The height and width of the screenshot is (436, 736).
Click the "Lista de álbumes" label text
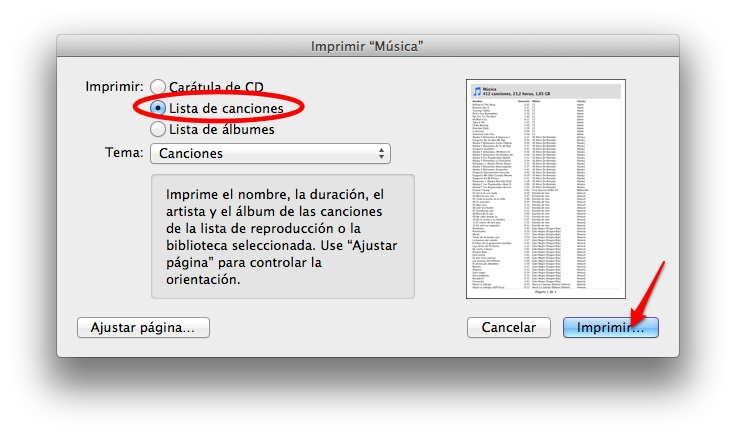tap(222, 129)
